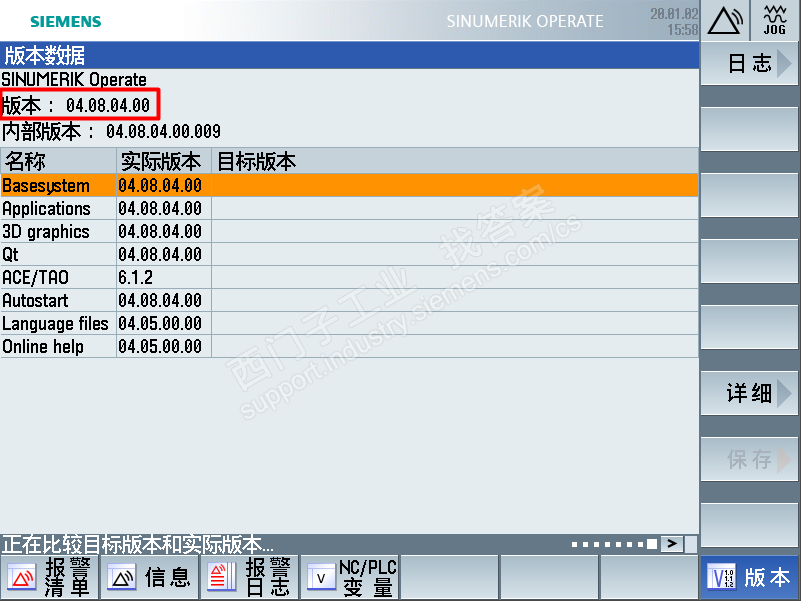Viewport: 801px width, 601px height.
Task: Click the 版本: 04.08.04.00 text
Action: click(76, 105)
